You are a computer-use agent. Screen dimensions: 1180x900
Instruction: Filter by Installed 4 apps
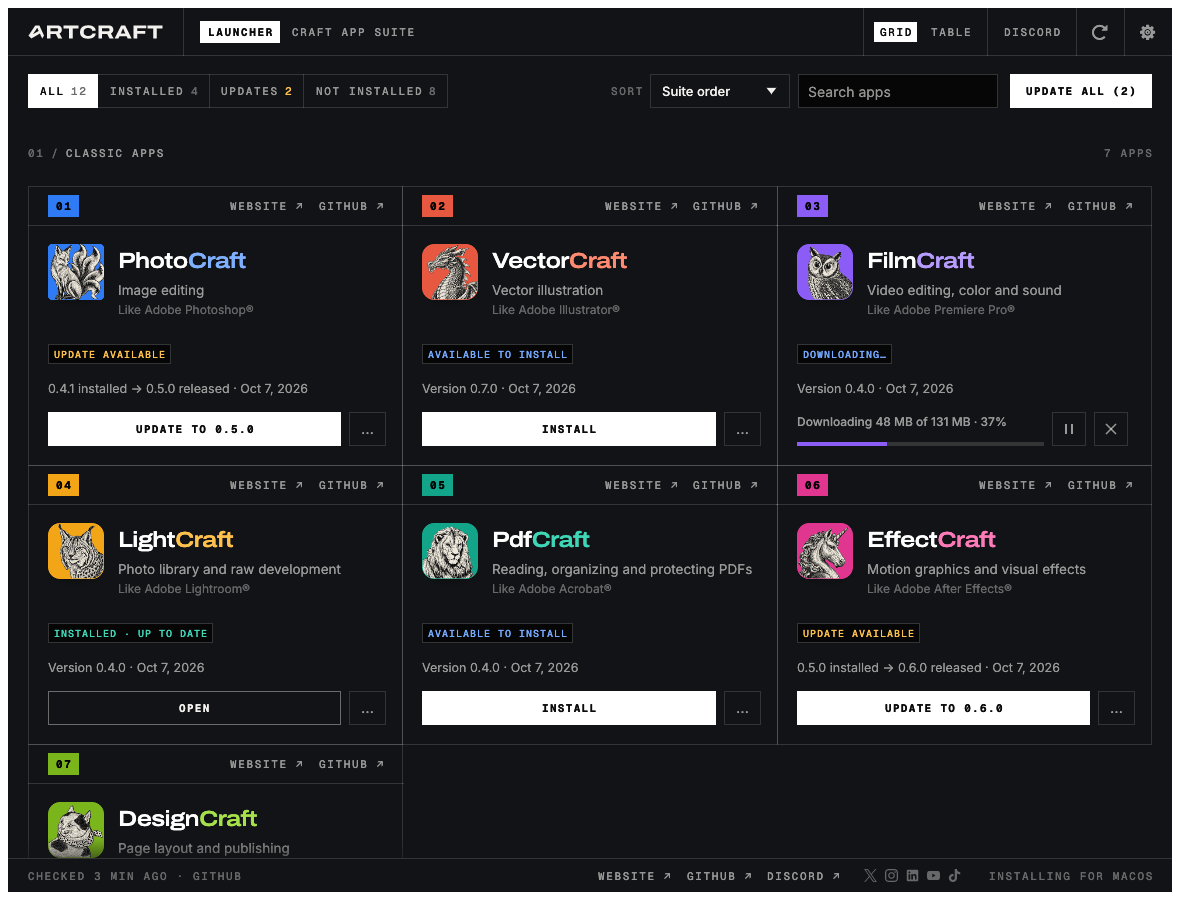(154, 91)
